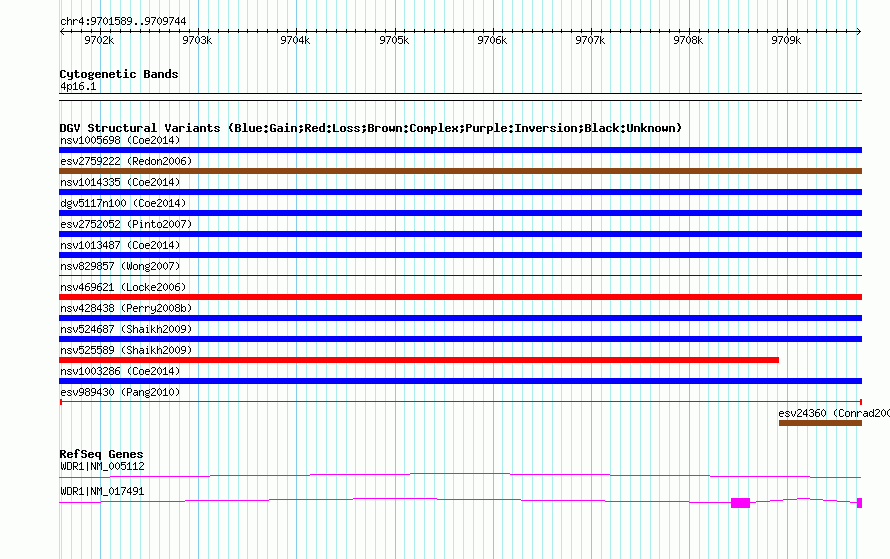Click the 9705k ruler tick label

tap(394, 40)
